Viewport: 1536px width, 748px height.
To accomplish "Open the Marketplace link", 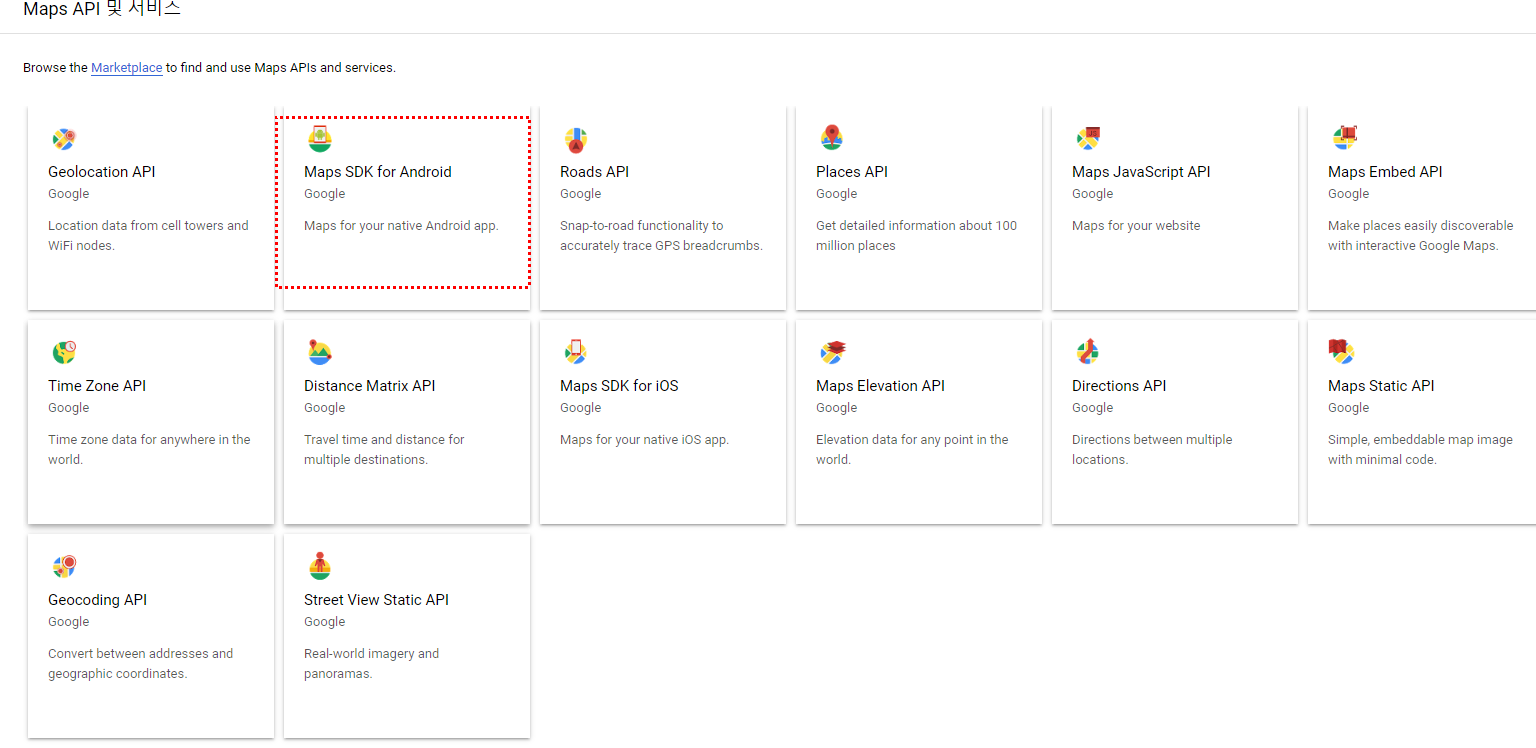I will (127, 68).
